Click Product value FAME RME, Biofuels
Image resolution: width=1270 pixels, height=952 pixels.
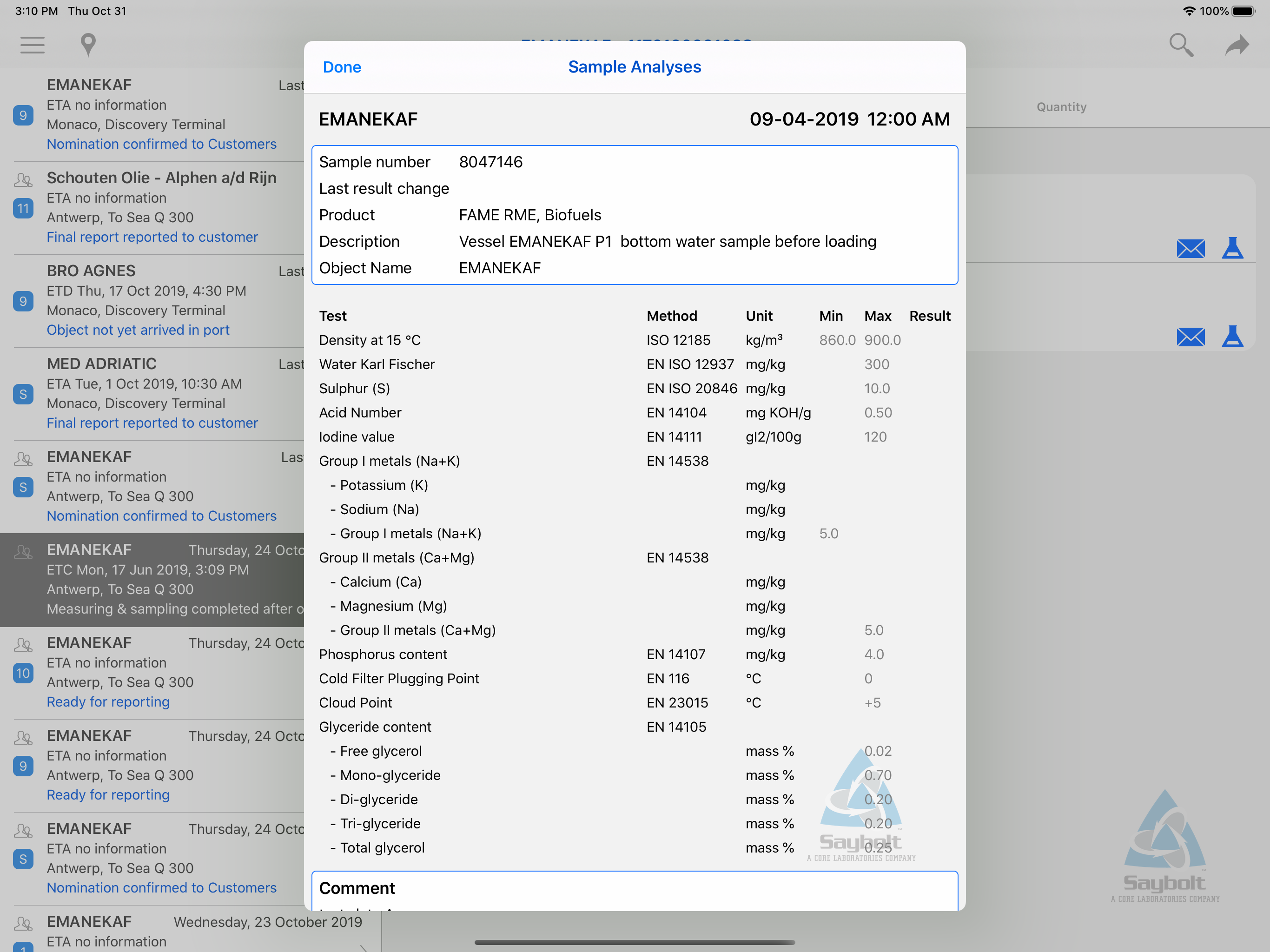pyautogui.click(x=530, y=215)
